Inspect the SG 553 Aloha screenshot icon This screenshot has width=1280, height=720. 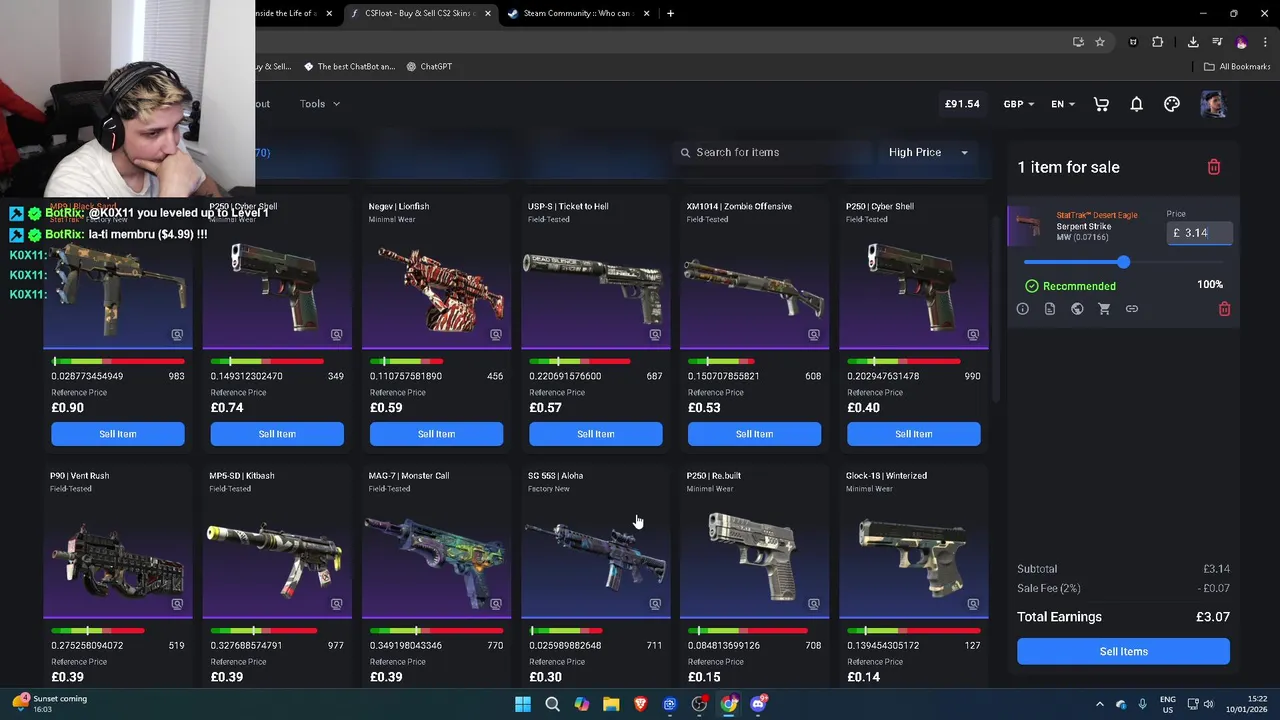(655, 604)
